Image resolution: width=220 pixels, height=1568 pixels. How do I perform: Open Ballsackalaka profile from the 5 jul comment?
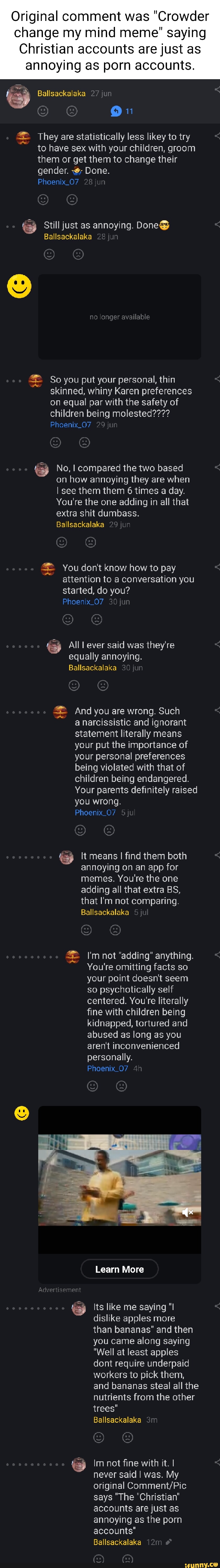pos(105,912)
